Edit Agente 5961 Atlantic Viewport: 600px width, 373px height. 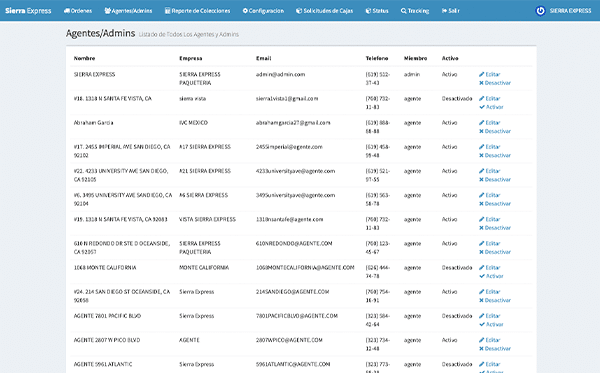tap(489, 364)
